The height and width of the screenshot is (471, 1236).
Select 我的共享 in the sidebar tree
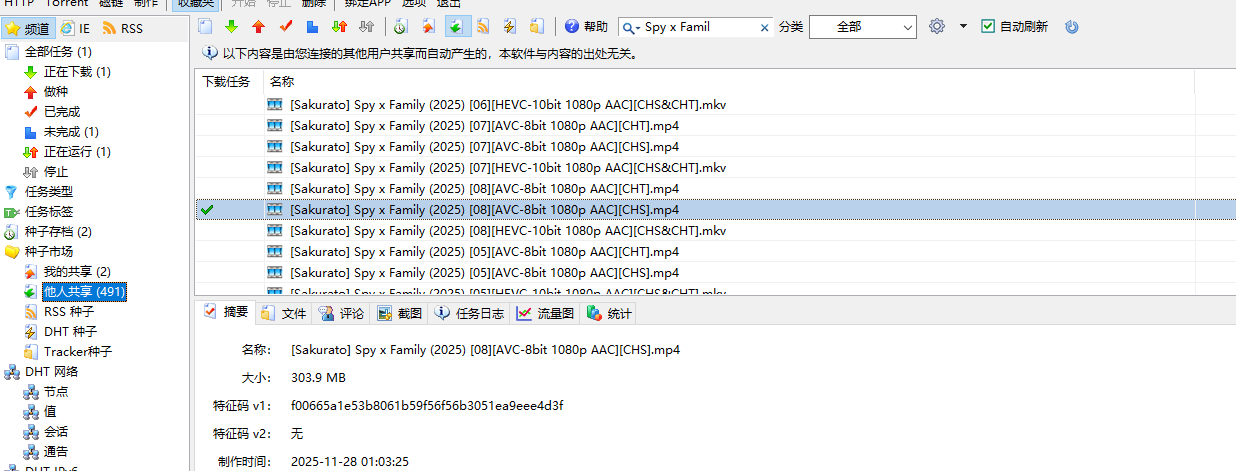[x=76, y=272]
